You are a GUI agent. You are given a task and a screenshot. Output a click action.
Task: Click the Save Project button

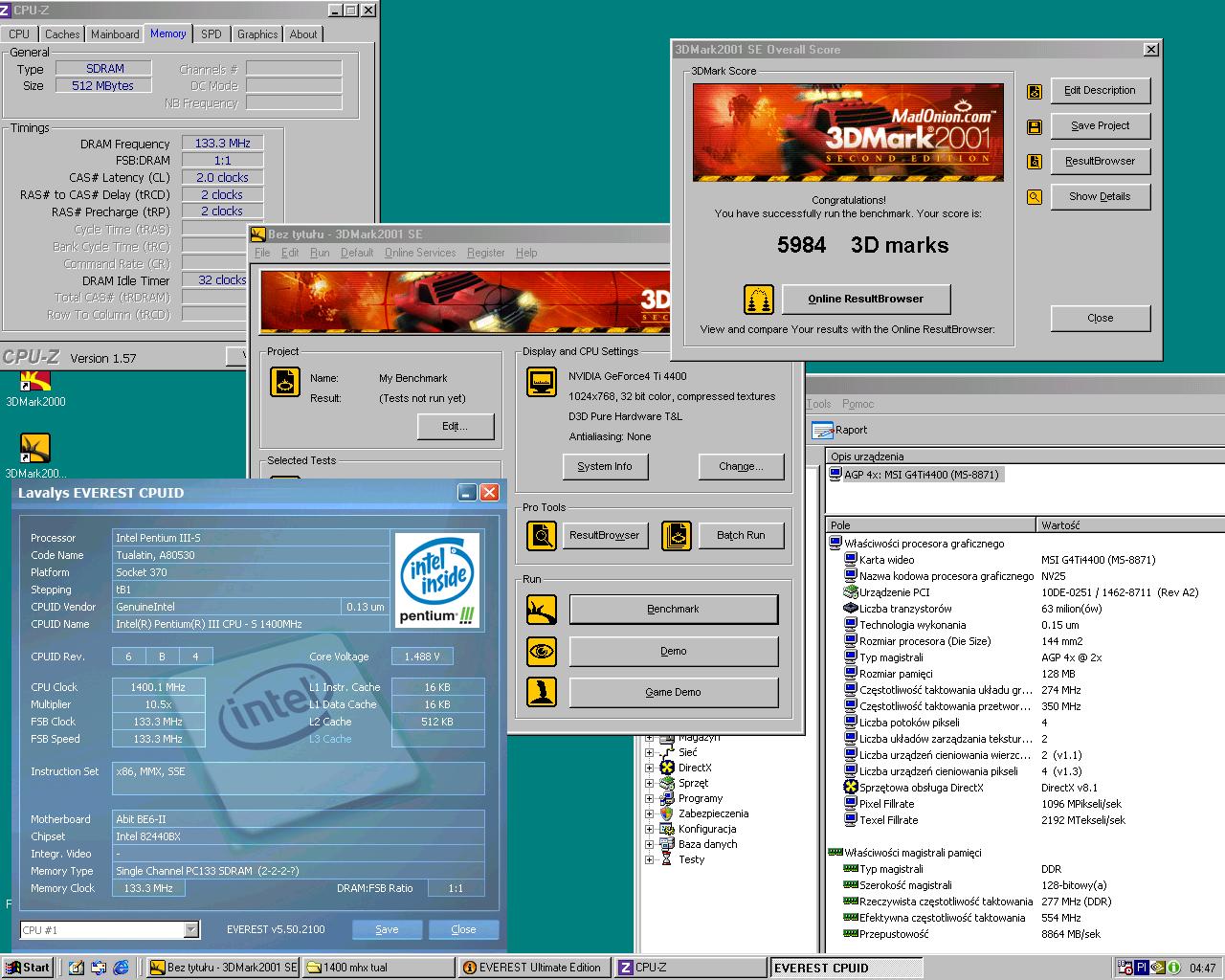tap(1100, 126)
